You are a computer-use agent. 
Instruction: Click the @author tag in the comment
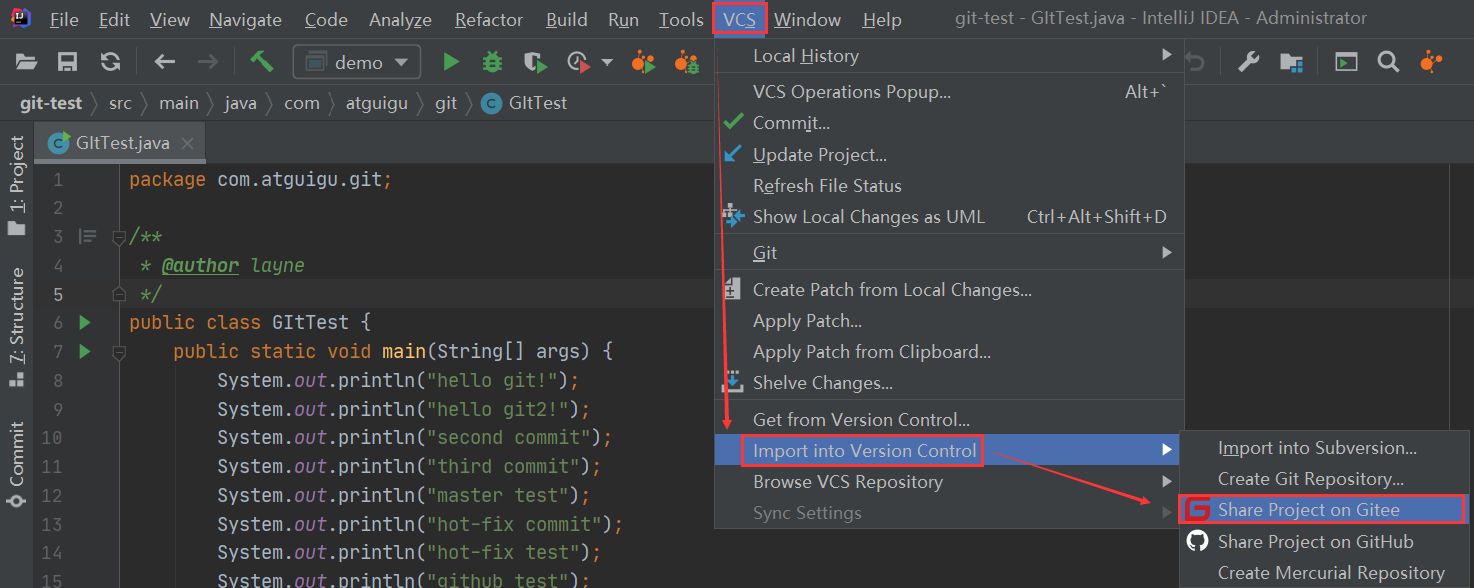click(x=200, y=266)
